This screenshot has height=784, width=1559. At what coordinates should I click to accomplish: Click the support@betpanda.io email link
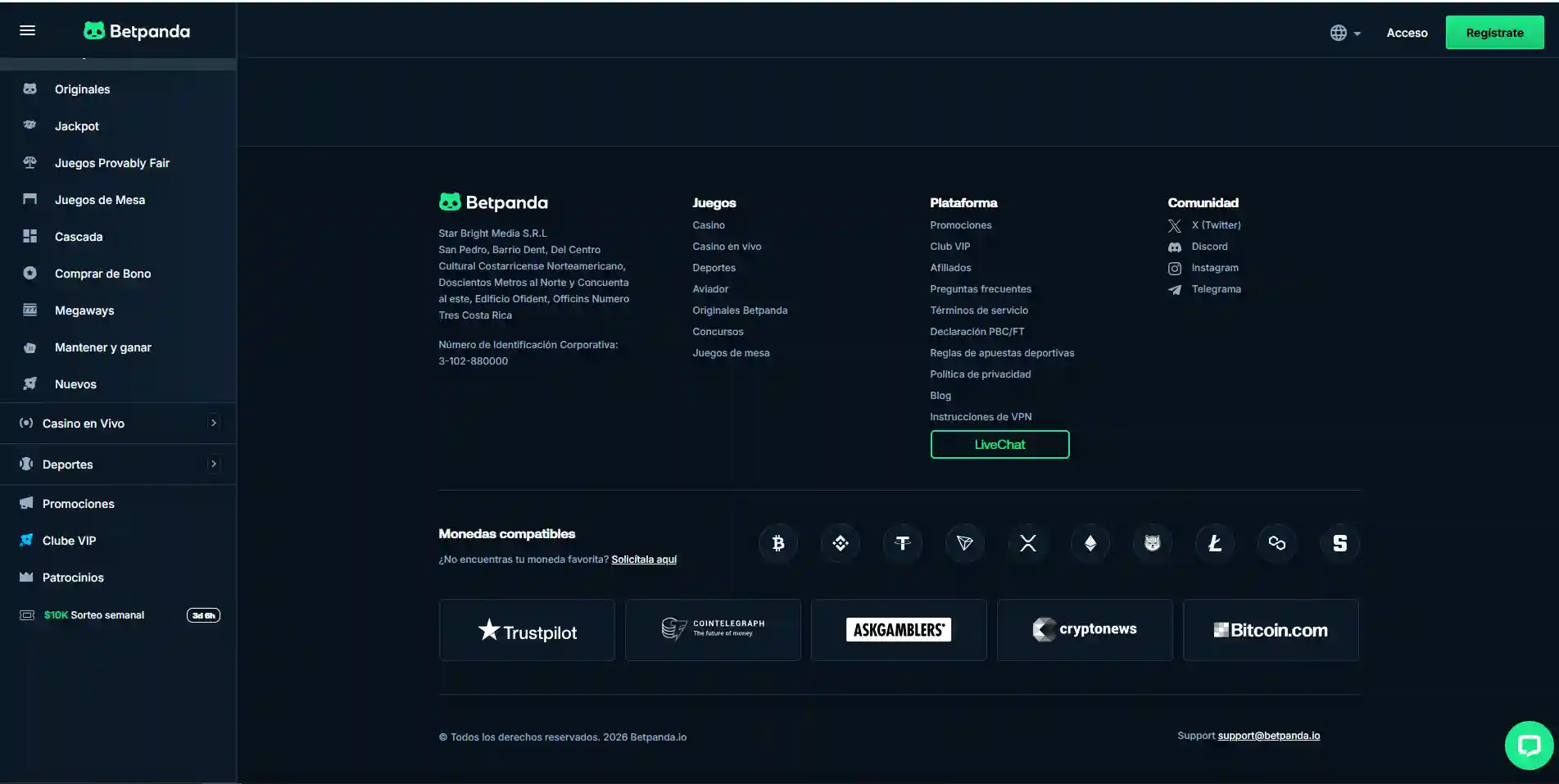point(1268,736)
